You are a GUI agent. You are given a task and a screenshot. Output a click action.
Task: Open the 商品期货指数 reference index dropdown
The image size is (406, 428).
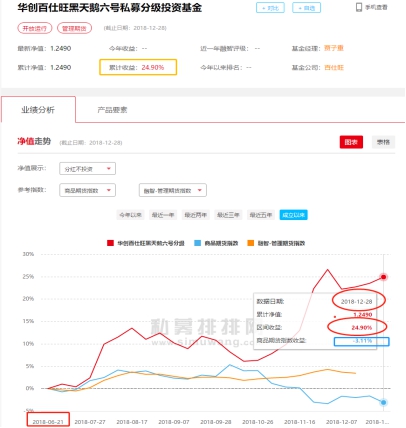(x=88, y=190)
